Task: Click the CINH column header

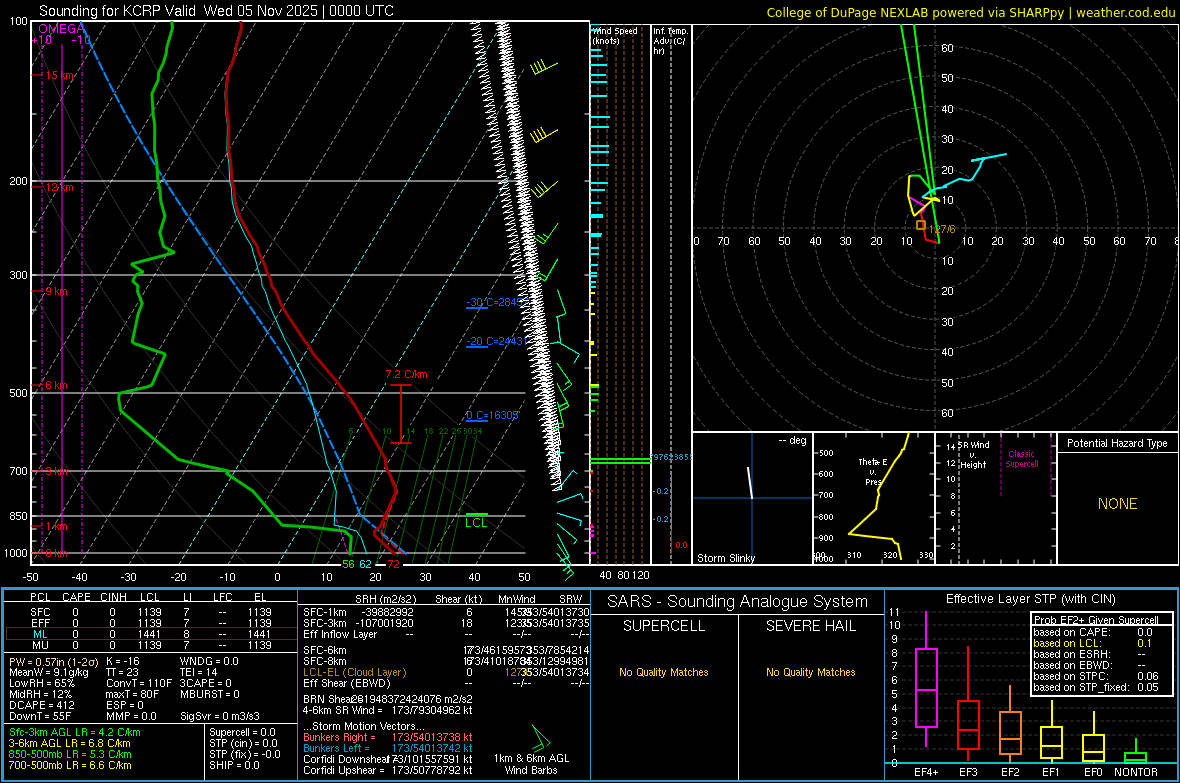Action: tap(113, 597)
